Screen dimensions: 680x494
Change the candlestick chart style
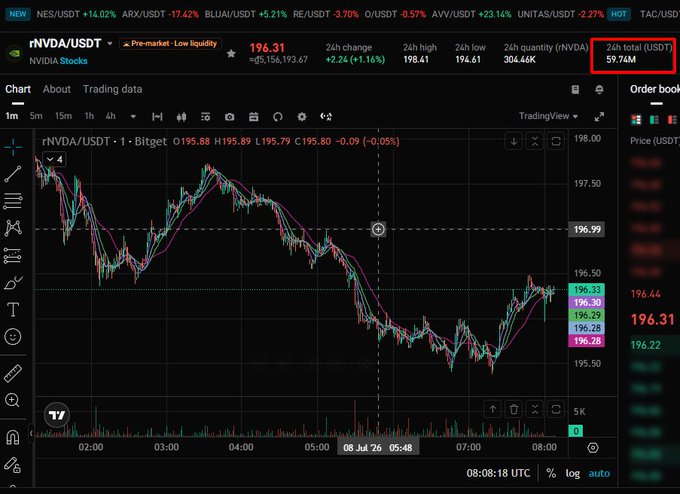click(x=182, y=116)
